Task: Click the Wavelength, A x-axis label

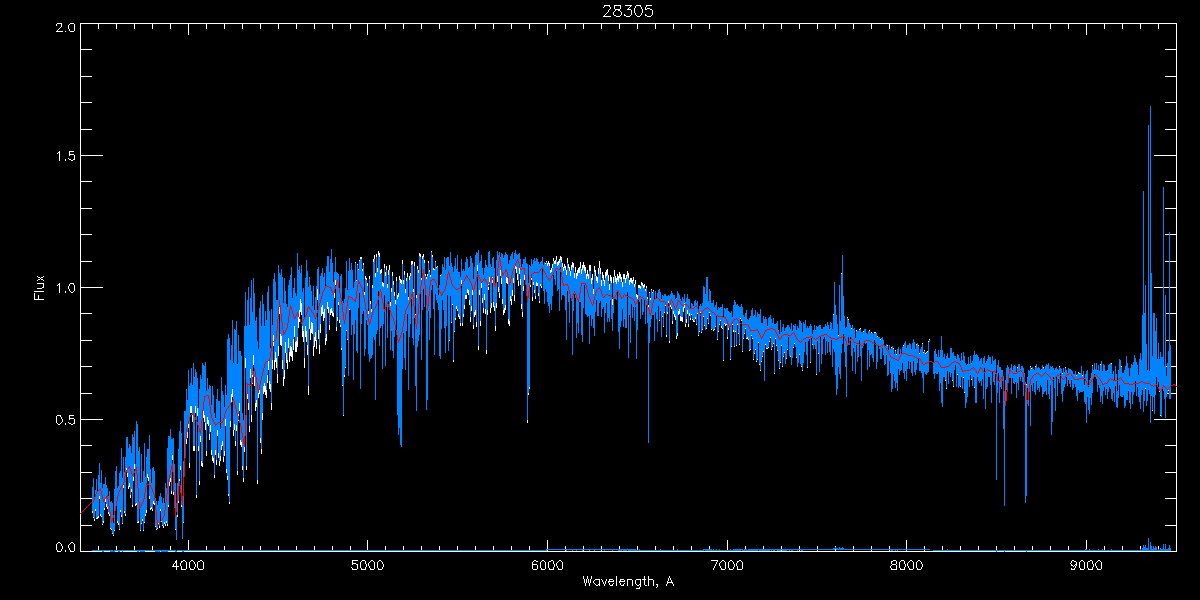Action: (x=627, y=582)
